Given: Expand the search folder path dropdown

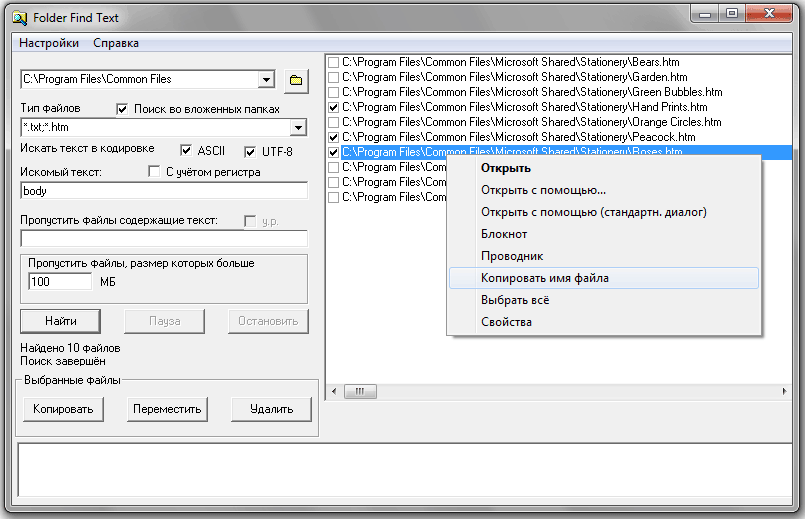Looking at the screenshot, I should [266, 80].
